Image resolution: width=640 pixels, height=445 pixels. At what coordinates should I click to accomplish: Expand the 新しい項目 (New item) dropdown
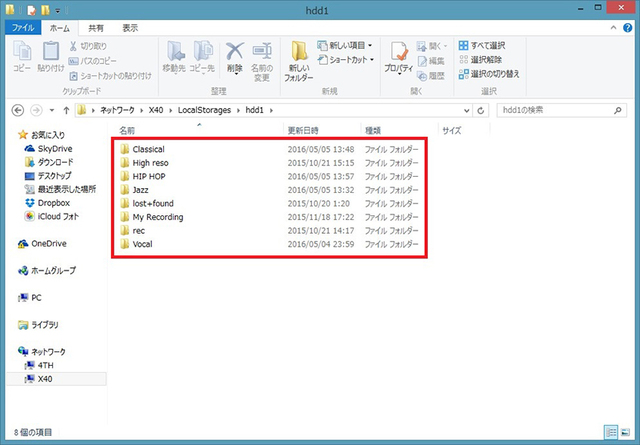[x=344, y=45]
